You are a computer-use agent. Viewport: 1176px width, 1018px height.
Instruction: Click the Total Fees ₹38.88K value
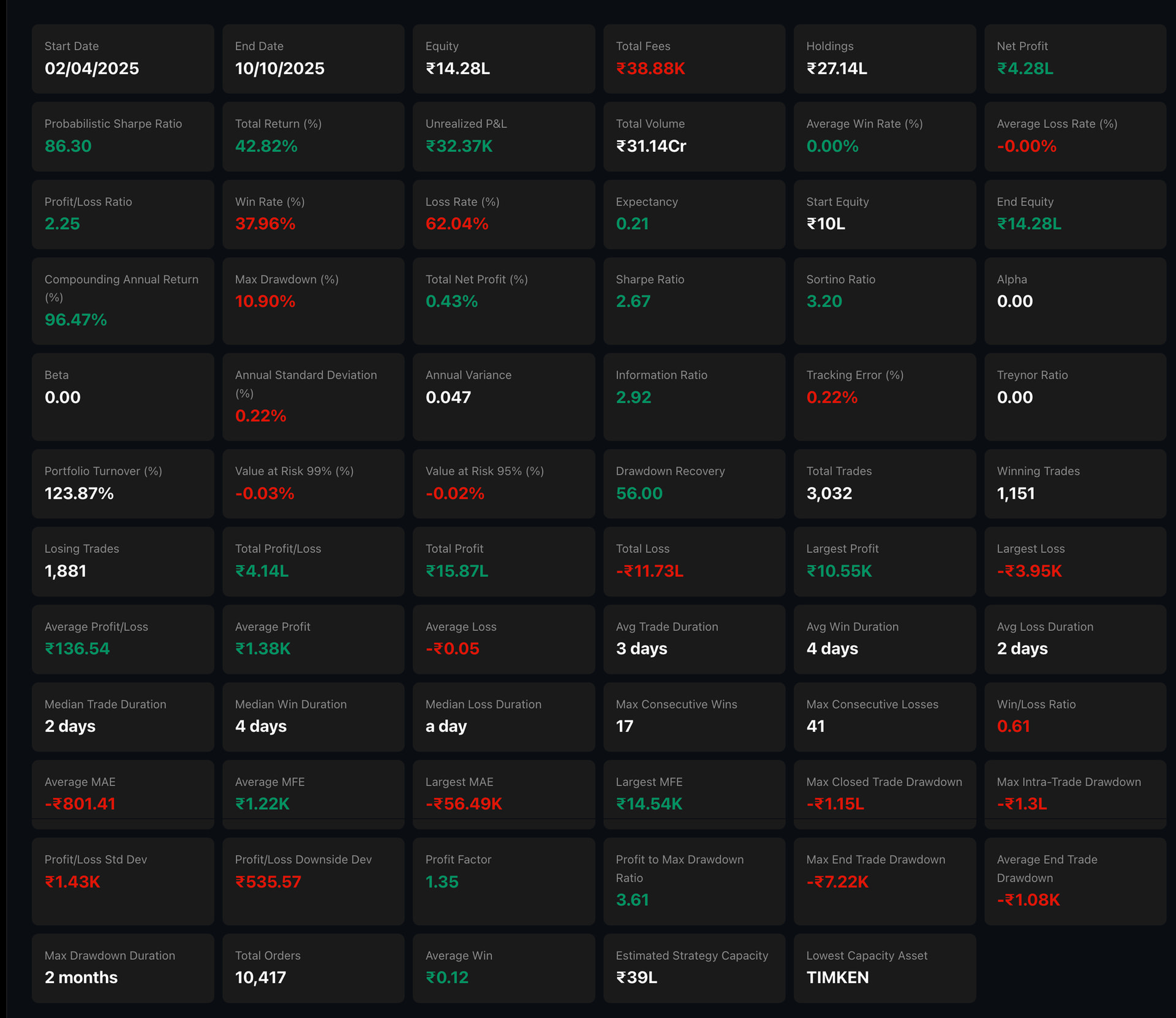(650, 69)
